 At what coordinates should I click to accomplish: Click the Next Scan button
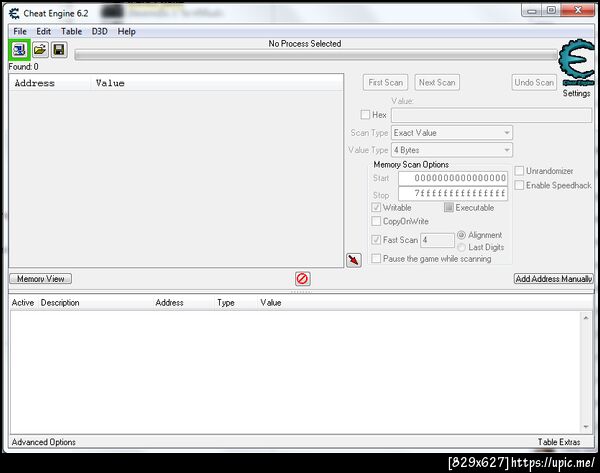point(437,82)
